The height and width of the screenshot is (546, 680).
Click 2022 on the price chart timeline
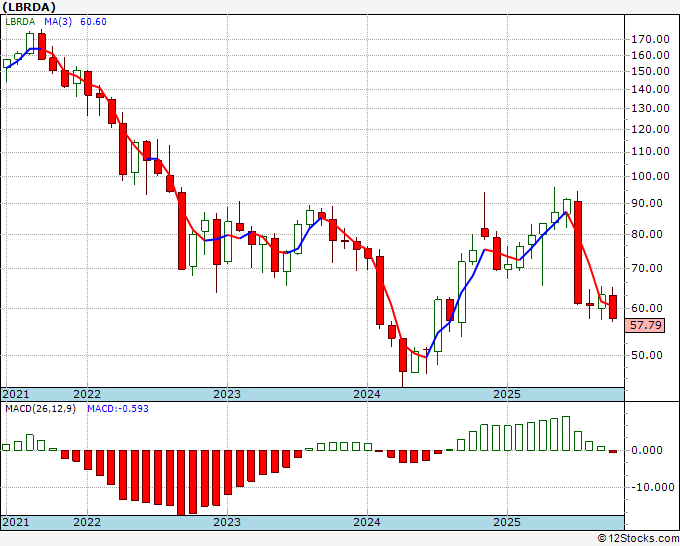tap(87, 394)
